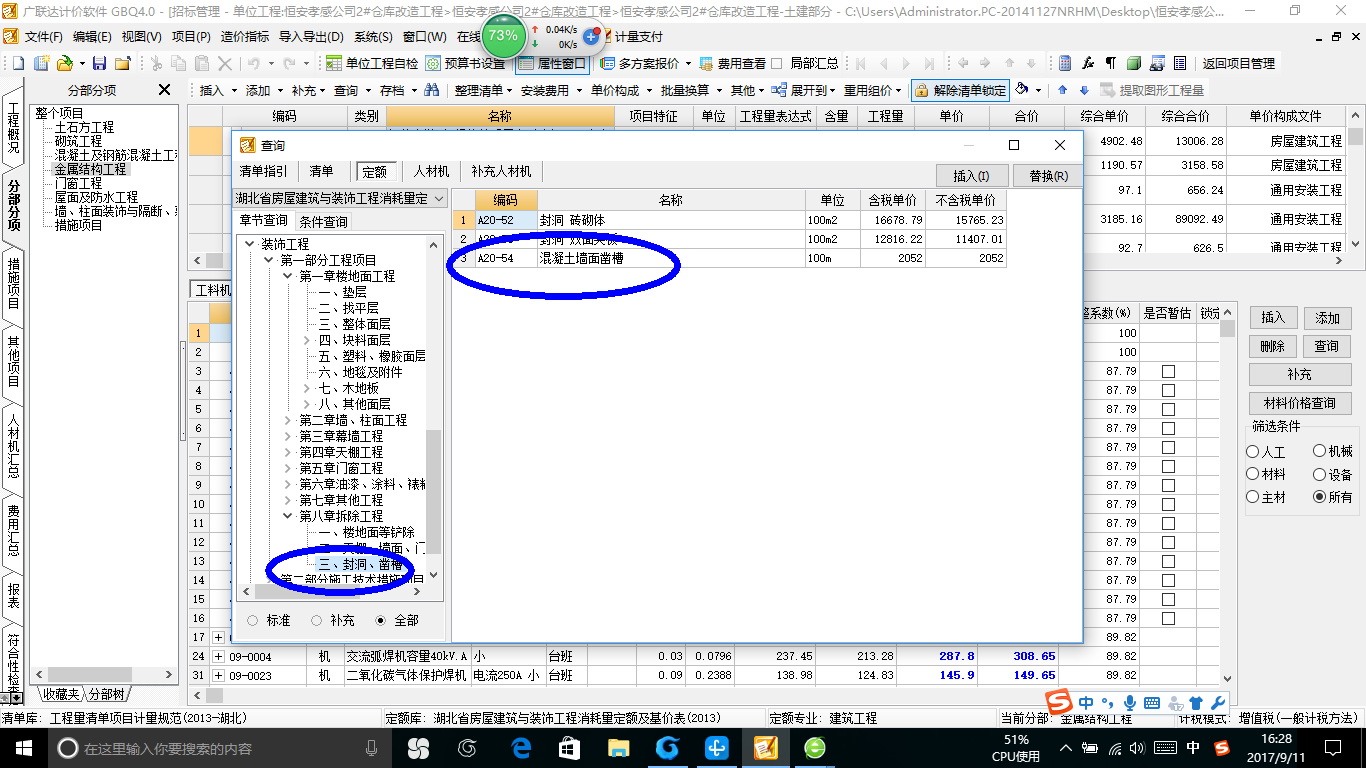Click 单位工程自检 toolbar button
1366x768 pixels.
[373, 63]
